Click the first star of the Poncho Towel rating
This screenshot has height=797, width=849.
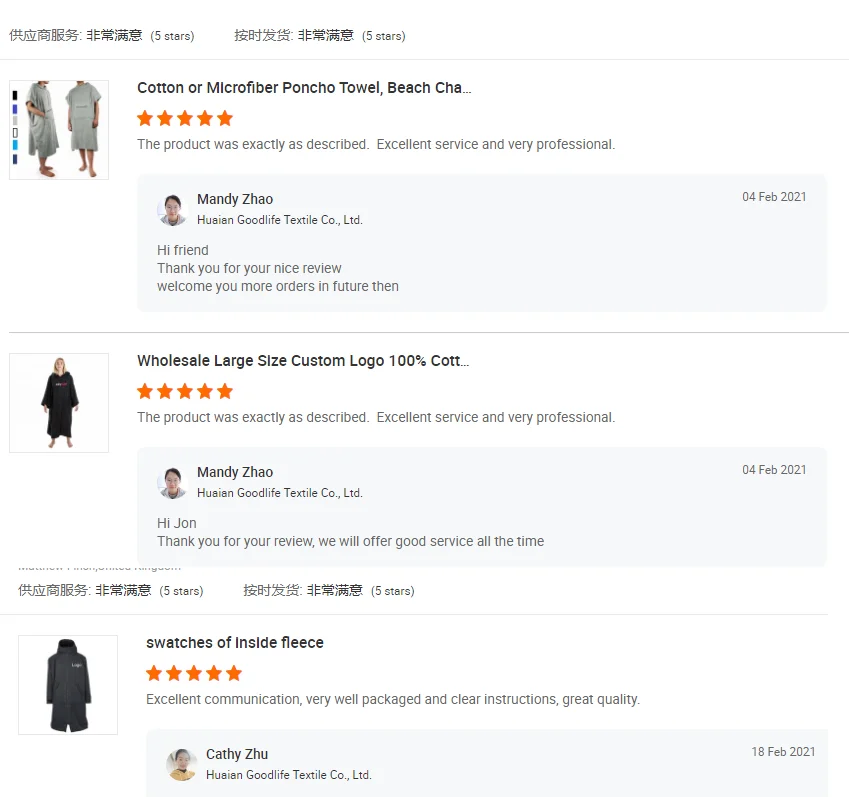[145, 118]
